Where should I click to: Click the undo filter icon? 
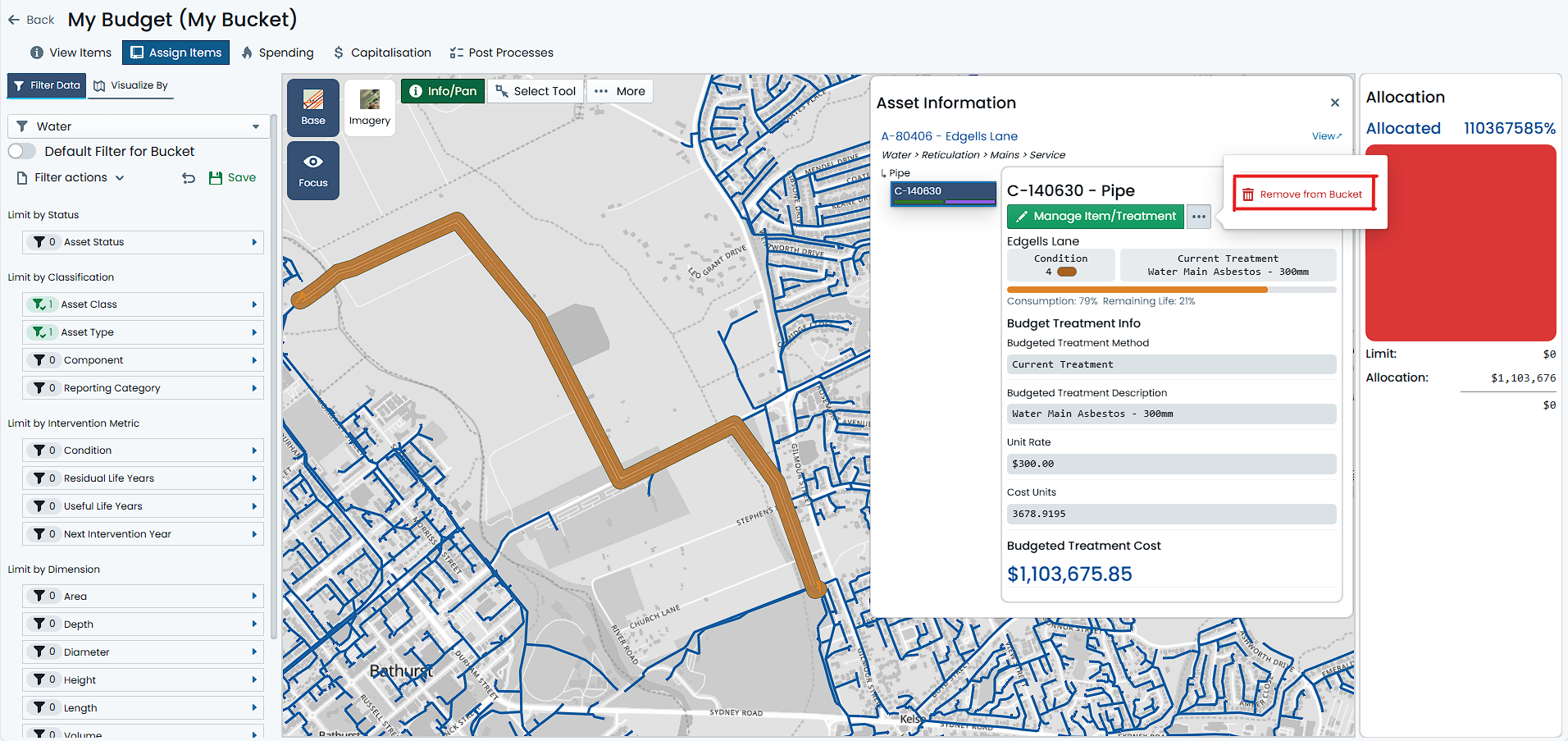point(189,177)
